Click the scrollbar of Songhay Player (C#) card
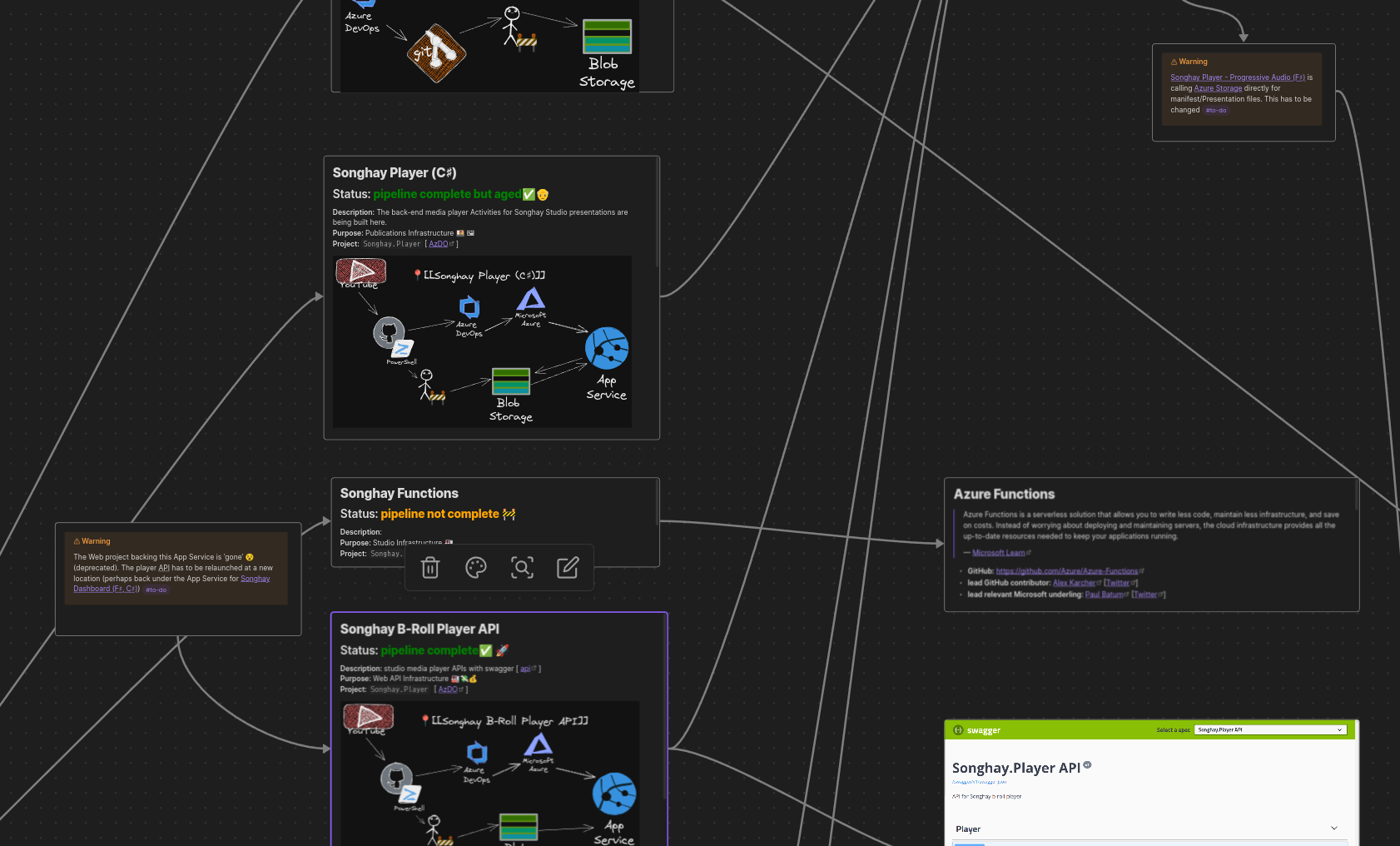Viewport: 1400px width, 846px height. coord(658,212)
